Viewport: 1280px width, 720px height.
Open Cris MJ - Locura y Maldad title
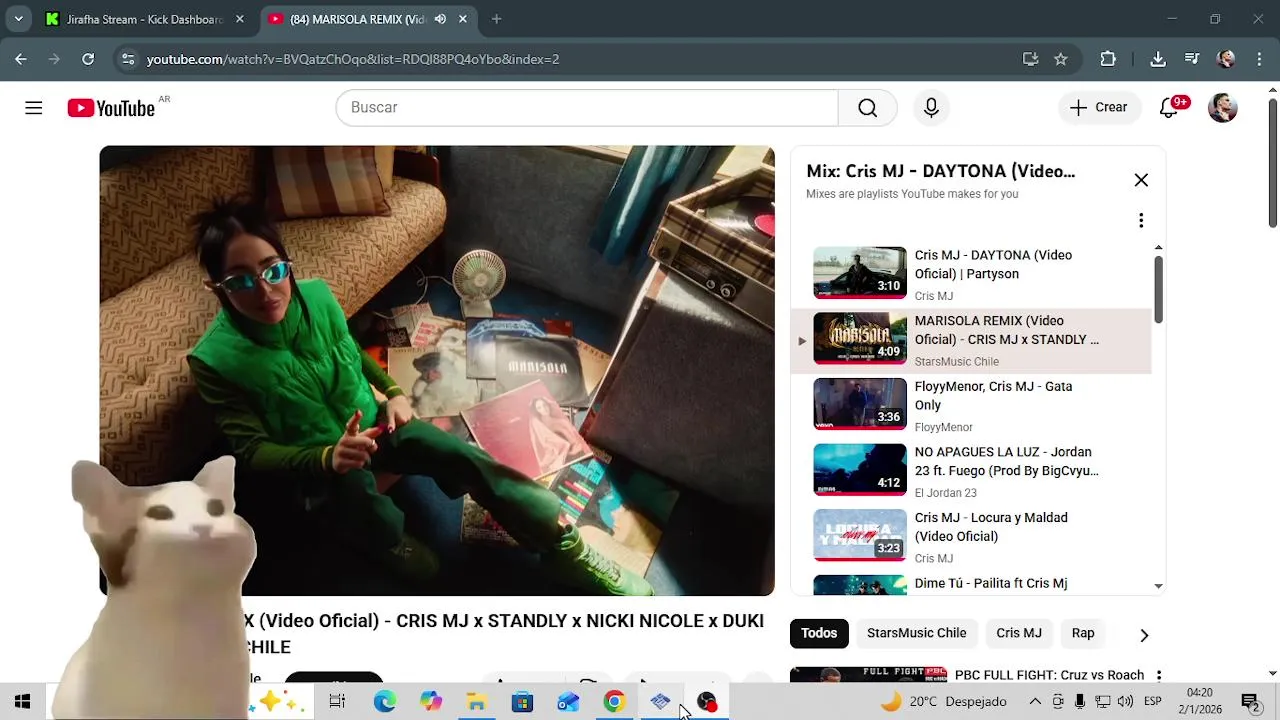(991, 527)
